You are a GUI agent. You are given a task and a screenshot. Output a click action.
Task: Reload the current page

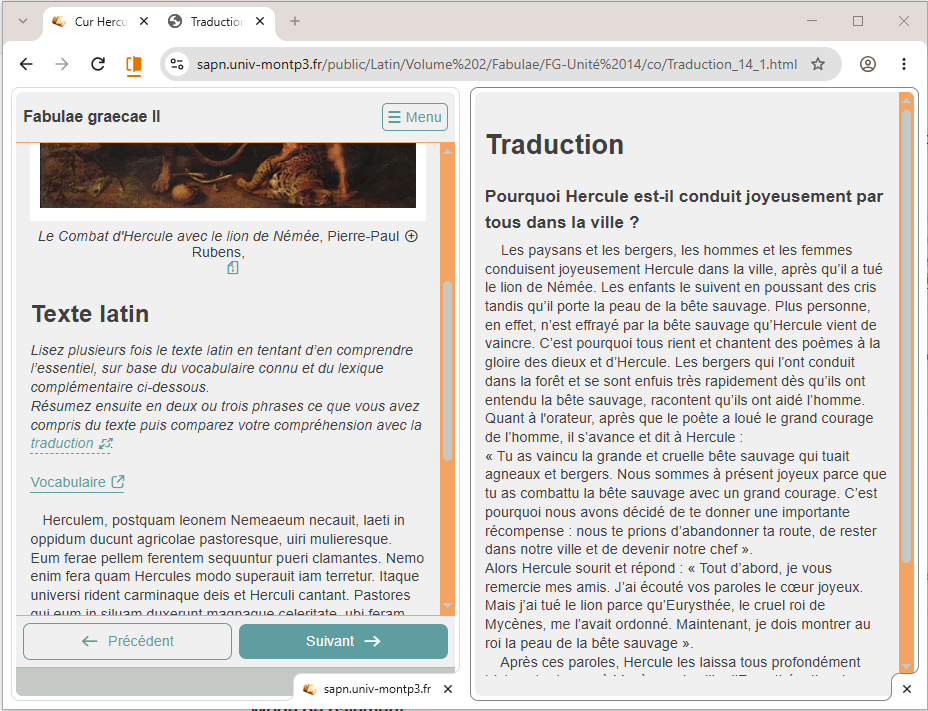click(98, 64)
